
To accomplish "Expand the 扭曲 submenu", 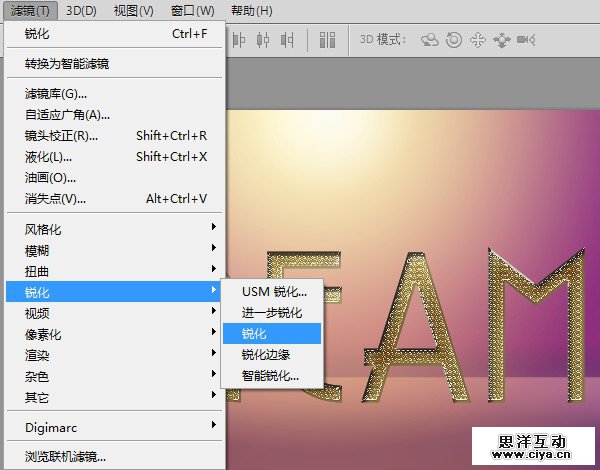I will pos(114,271).
